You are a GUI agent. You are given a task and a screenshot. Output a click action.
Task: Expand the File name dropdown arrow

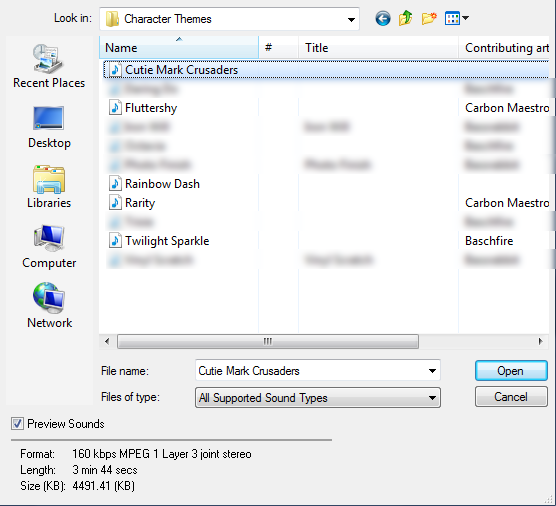tap(432, 371)
